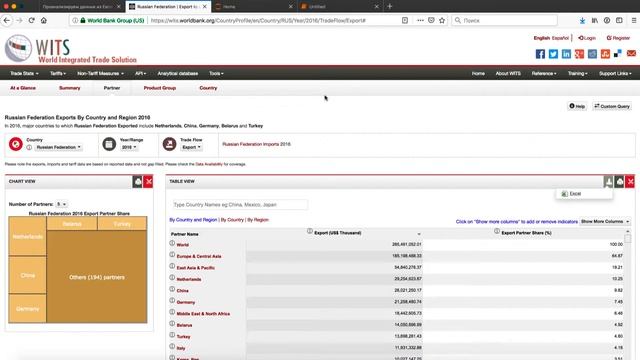Expand the Show More Columns dropdown

pyautogui.click(x=605, y=221)
